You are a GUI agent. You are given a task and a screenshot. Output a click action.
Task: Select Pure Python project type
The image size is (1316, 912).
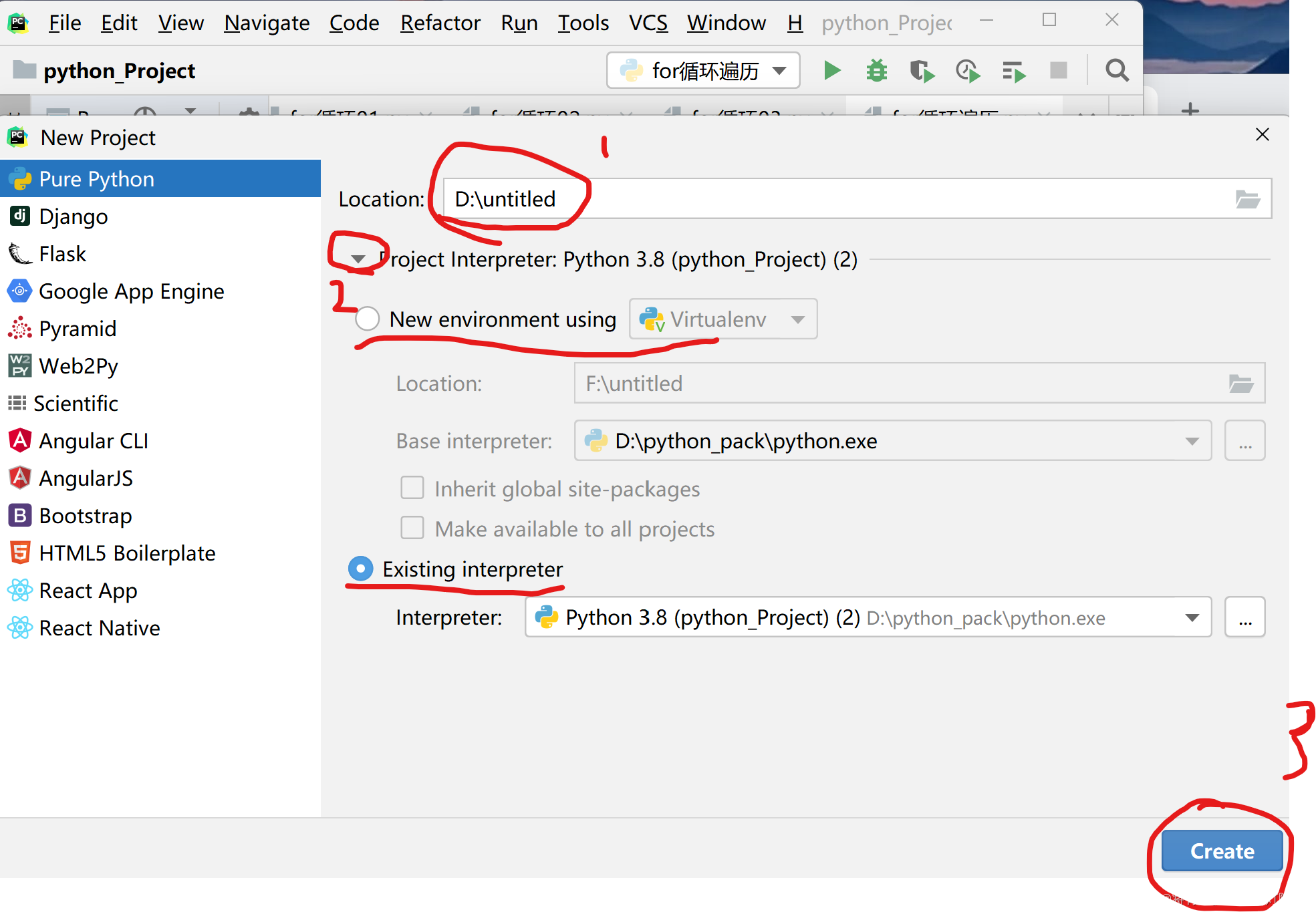(x=160, y=179)
